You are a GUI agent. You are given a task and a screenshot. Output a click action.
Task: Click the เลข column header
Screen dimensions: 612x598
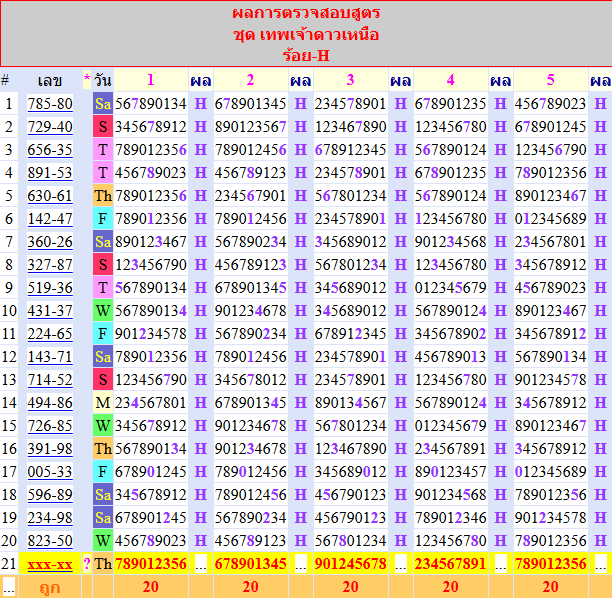click(x=49, y=80)
